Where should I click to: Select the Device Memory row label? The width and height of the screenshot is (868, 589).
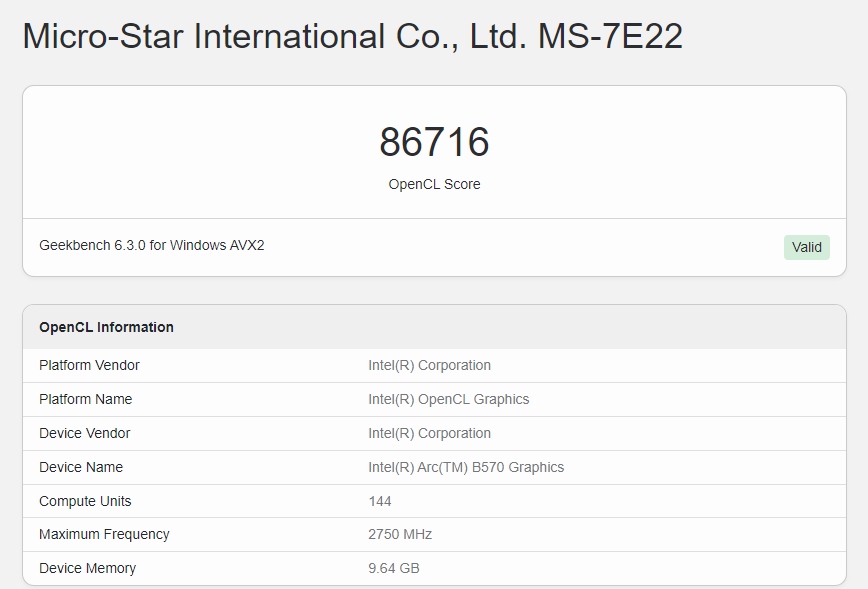click(x=87, y=568)
